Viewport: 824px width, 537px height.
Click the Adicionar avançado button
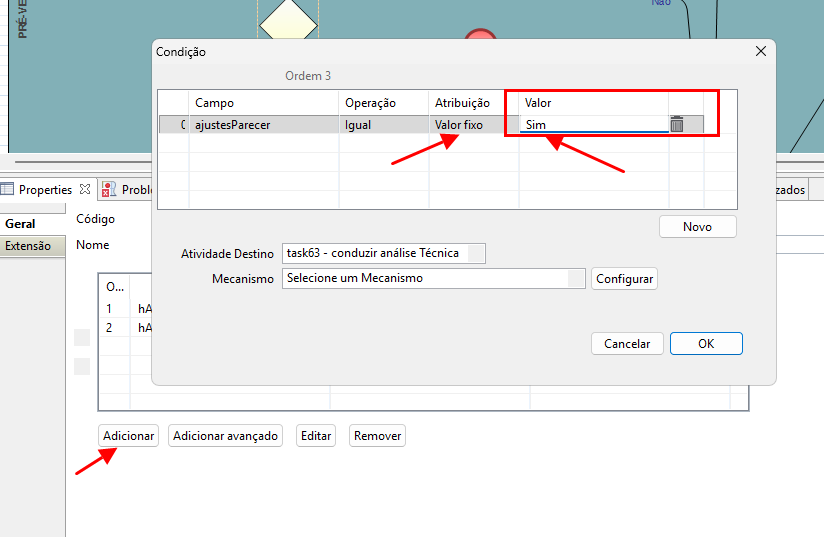[225, 436]
